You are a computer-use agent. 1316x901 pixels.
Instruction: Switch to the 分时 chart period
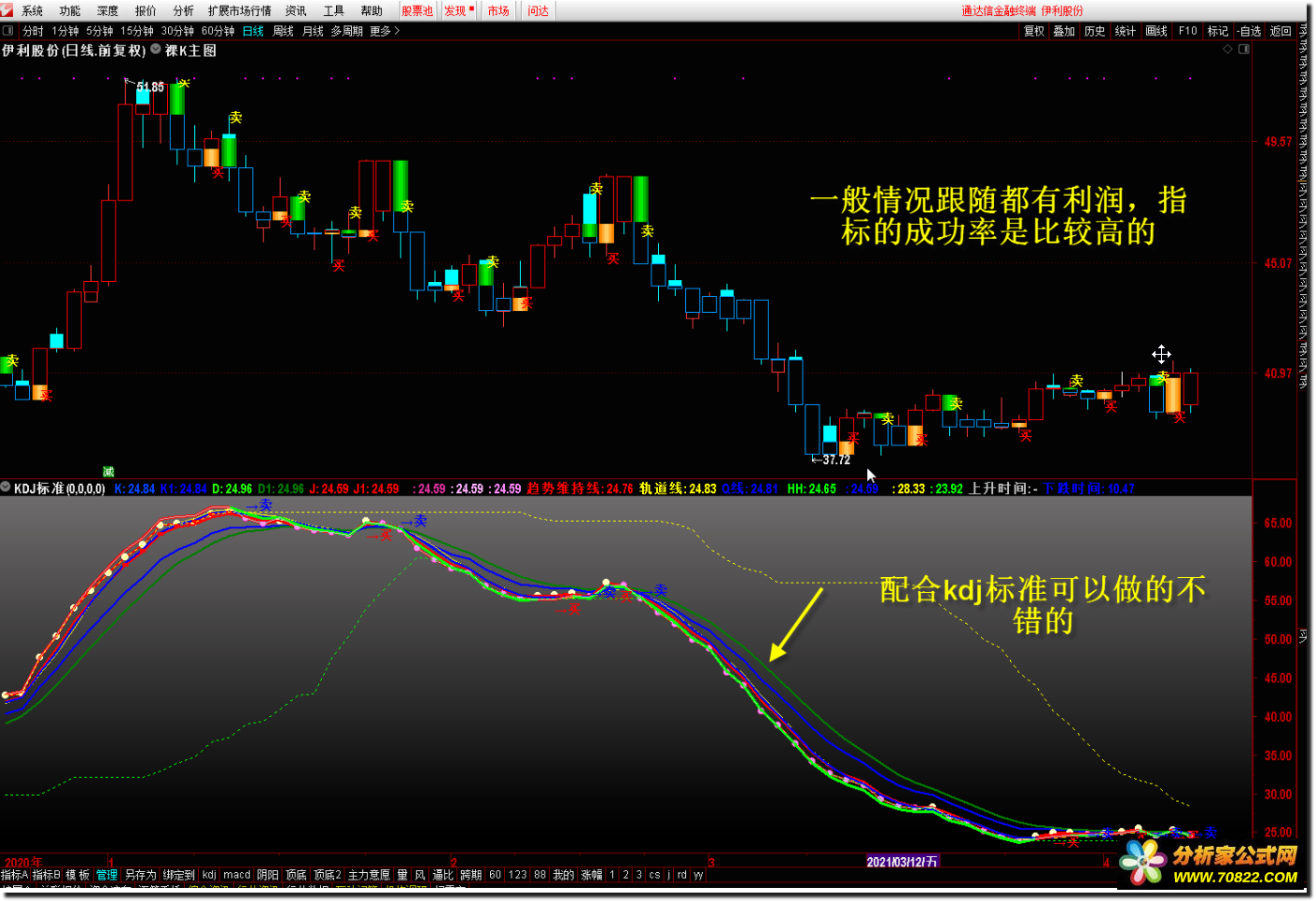tap(33, 31)
